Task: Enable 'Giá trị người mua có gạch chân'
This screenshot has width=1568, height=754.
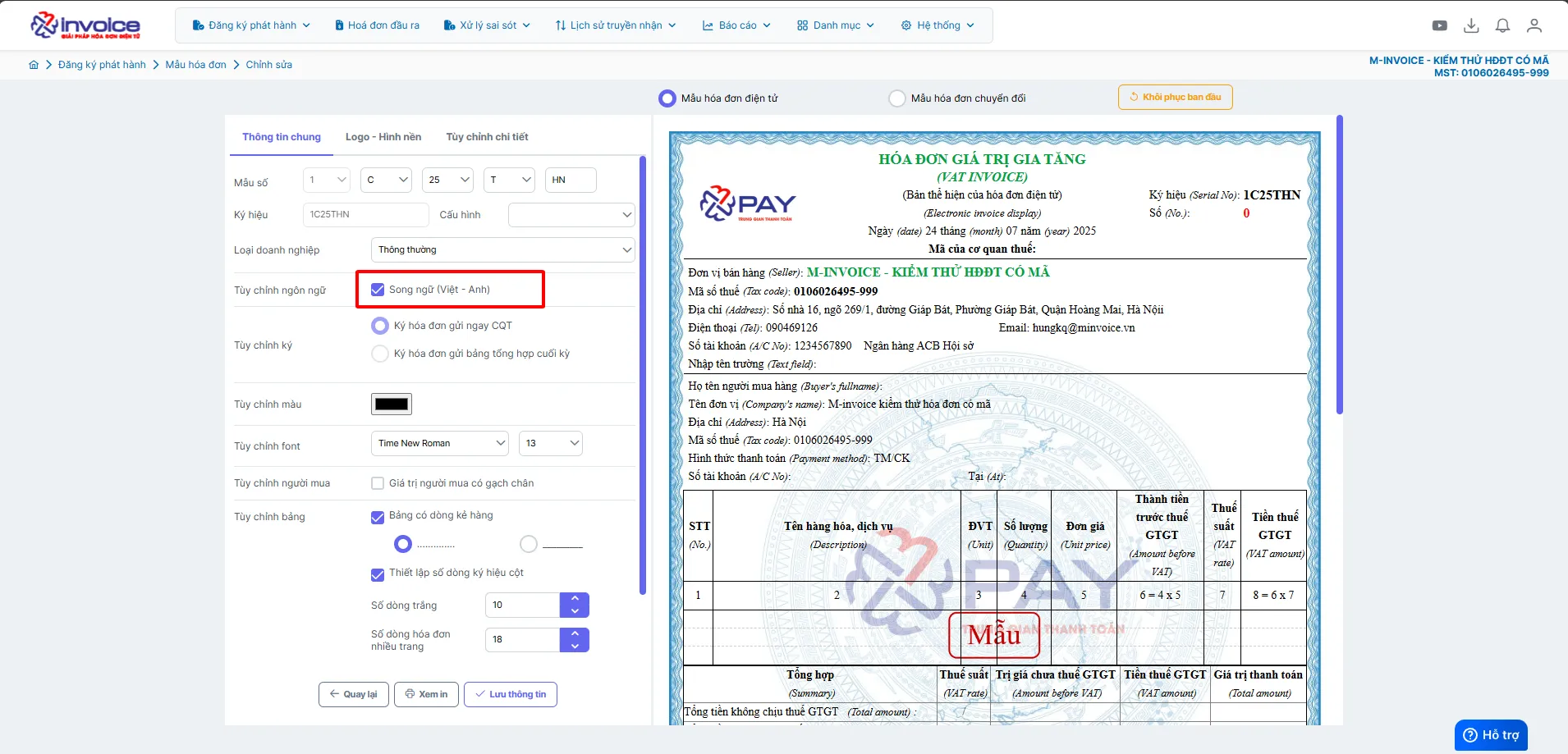Action: coord(378,483)
